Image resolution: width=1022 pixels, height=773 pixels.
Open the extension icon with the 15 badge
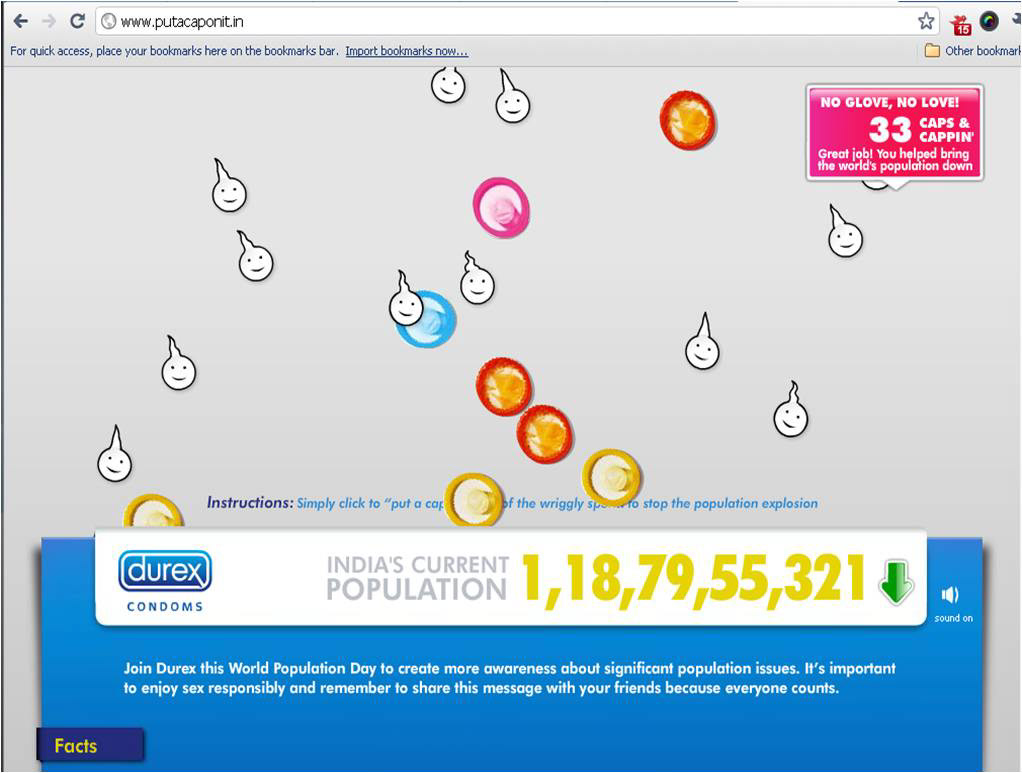click(961, 23)
